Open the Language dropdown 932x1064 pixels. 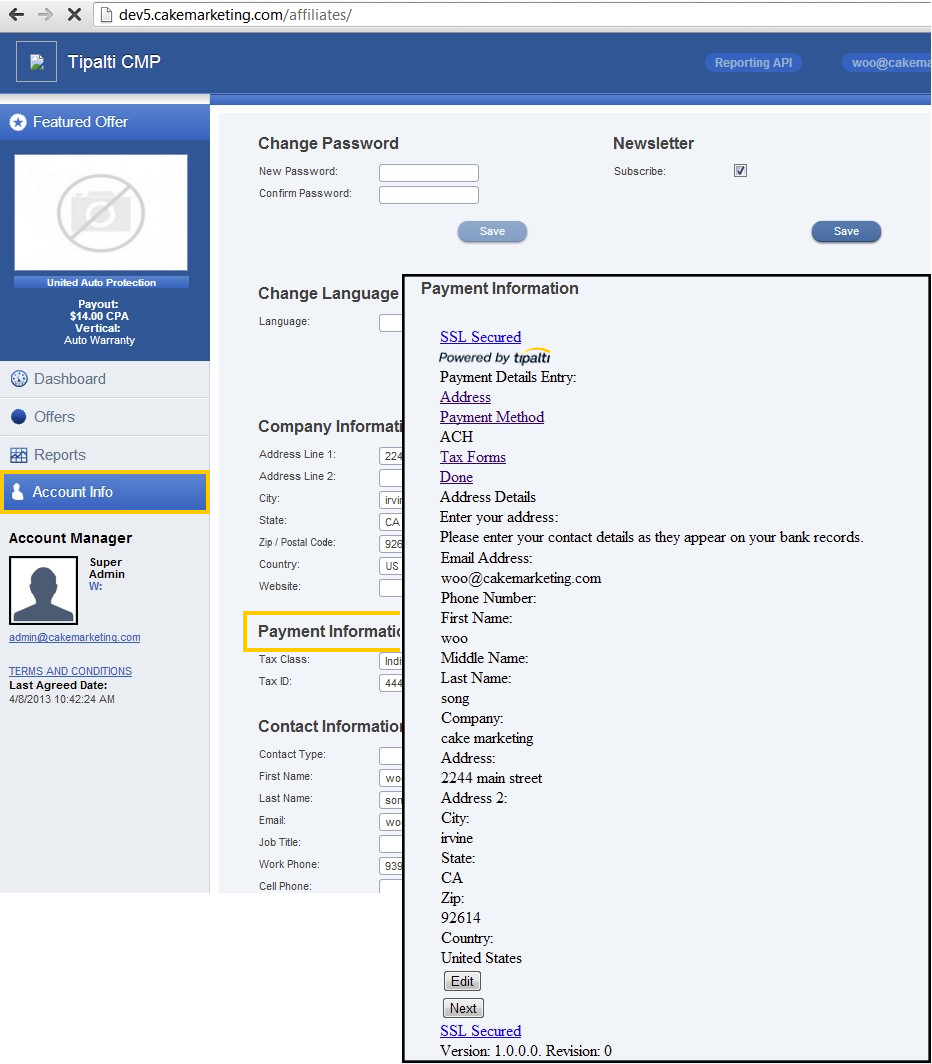[x=391, y=322]
